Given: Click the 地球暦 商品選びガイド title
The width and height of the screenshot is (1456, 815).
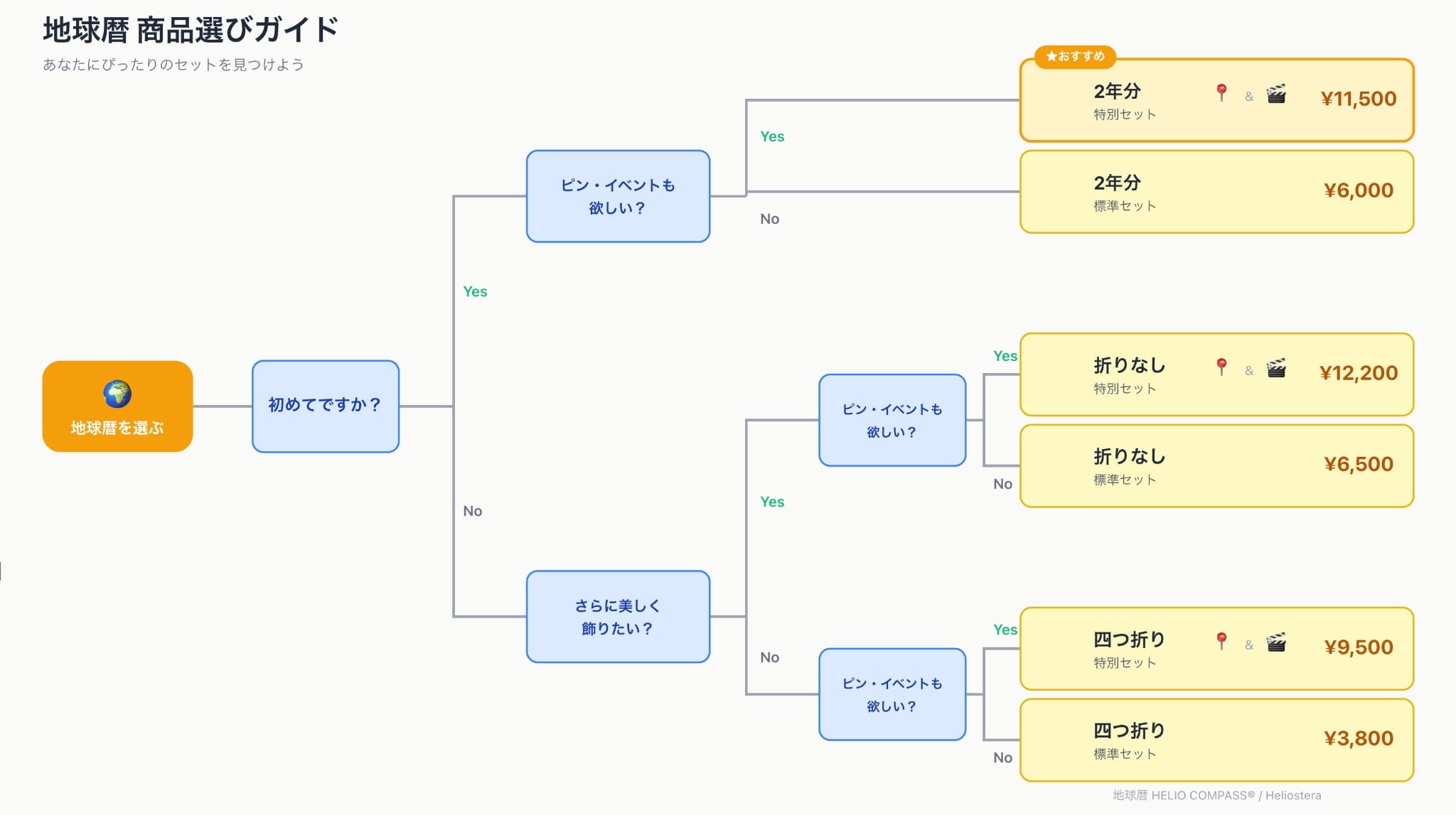Looking at the screenshot, I should 191,30.
